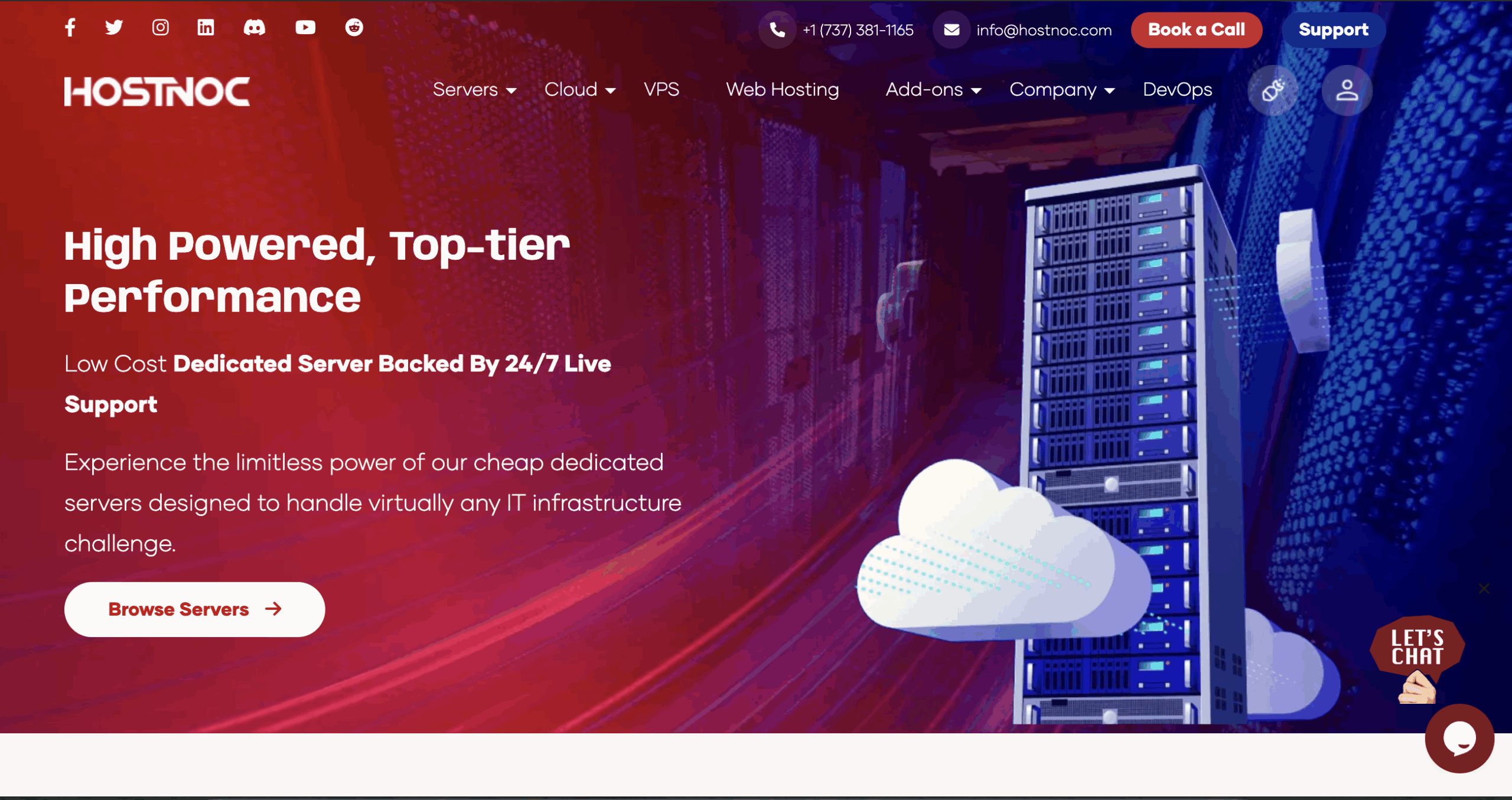Click the satellite icon beside DevOps

click(1273, 90)
